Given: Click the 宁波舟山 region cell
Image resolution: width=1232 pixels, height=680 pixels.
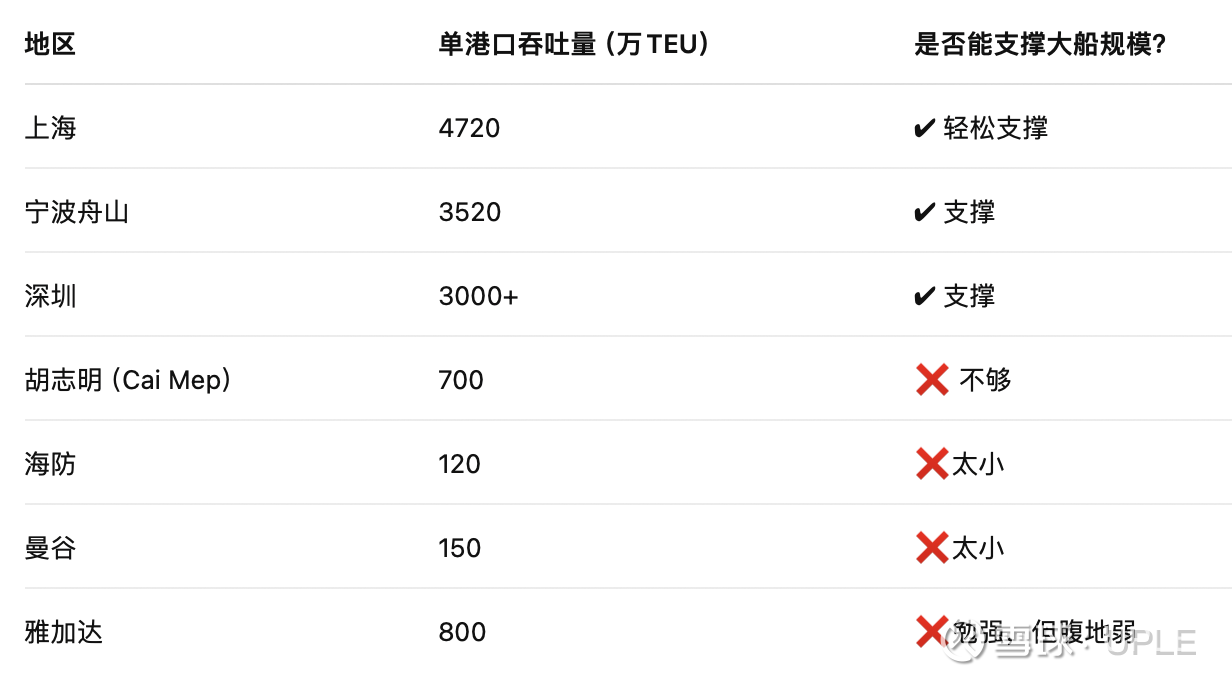Looking at the screenshot, I should pyautogui.click(x=76, y=213).
